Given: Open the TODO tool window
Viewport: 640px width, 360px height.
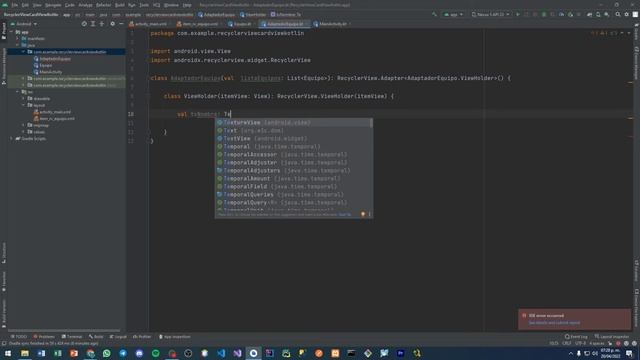Looking at the screenshot, I should 19,337.
